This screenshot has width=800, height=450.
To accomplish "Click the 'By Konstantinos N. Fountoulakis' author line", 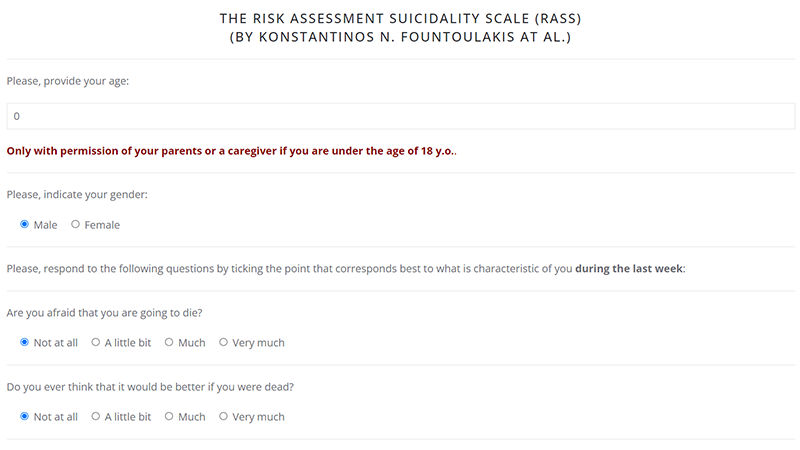I will coord(400,38).
